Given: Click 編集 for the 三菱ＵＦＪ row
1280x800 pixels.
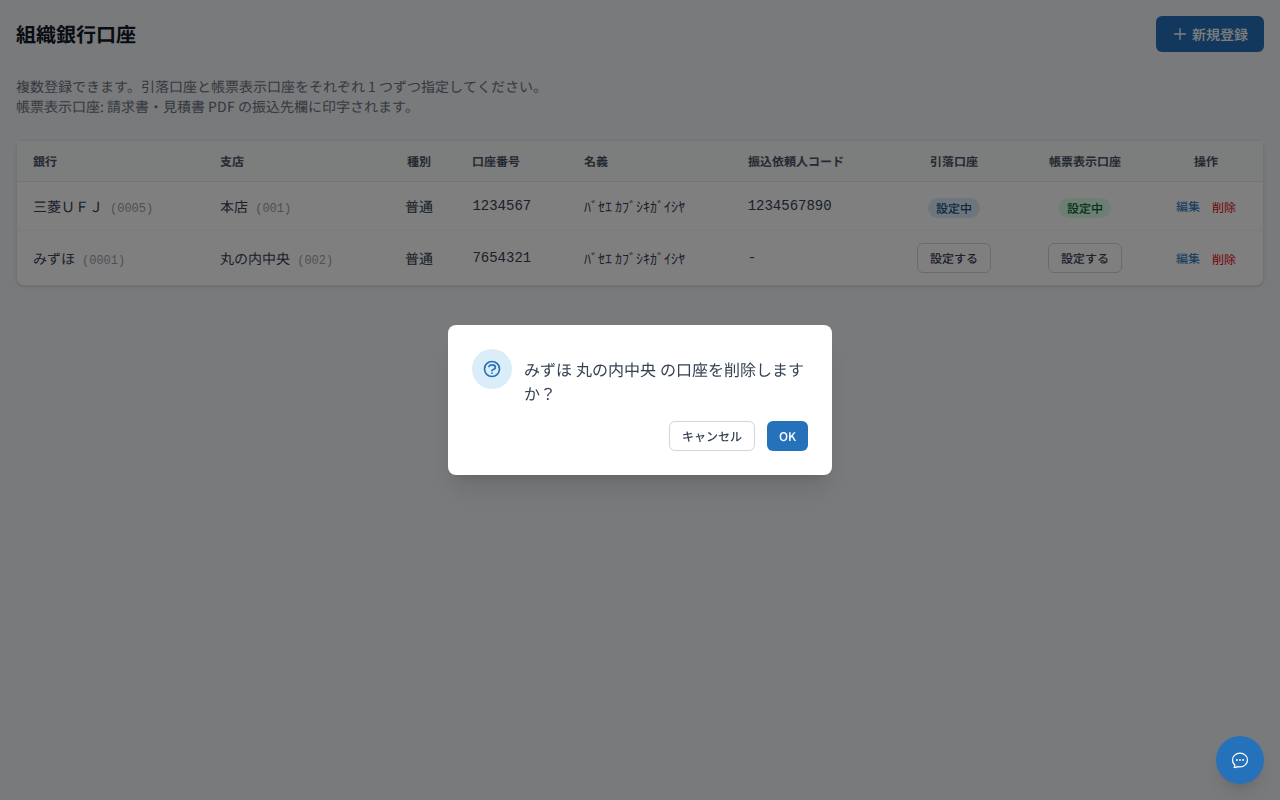Looking at the screenshot, I should (x=1188, y=207).
